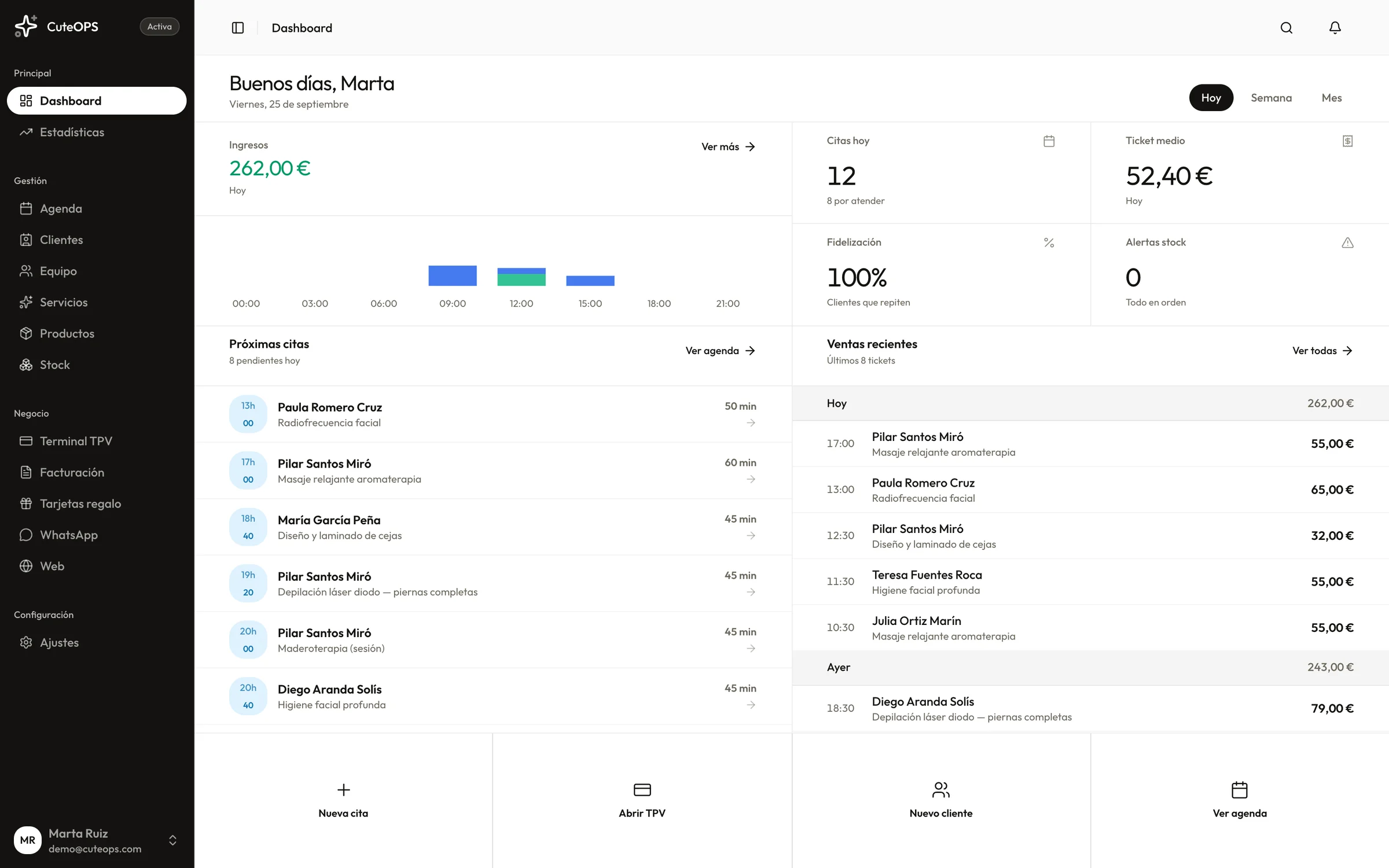Click the calendar icon in Citas hoy card
Screen dimensions: 1389x868
(1049, 141)
